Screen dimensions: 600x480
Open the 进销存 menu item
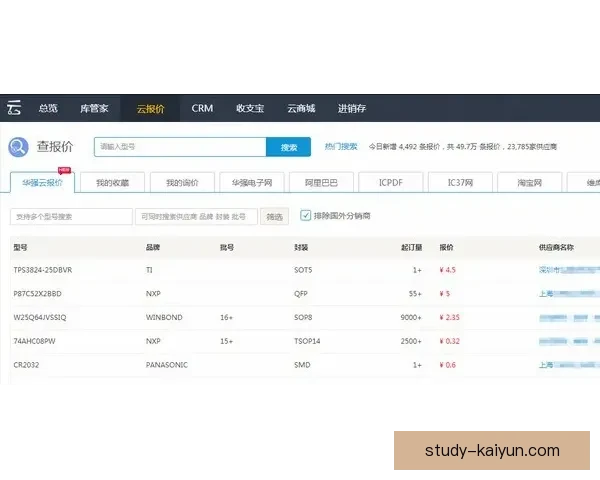tap(352, 108)
